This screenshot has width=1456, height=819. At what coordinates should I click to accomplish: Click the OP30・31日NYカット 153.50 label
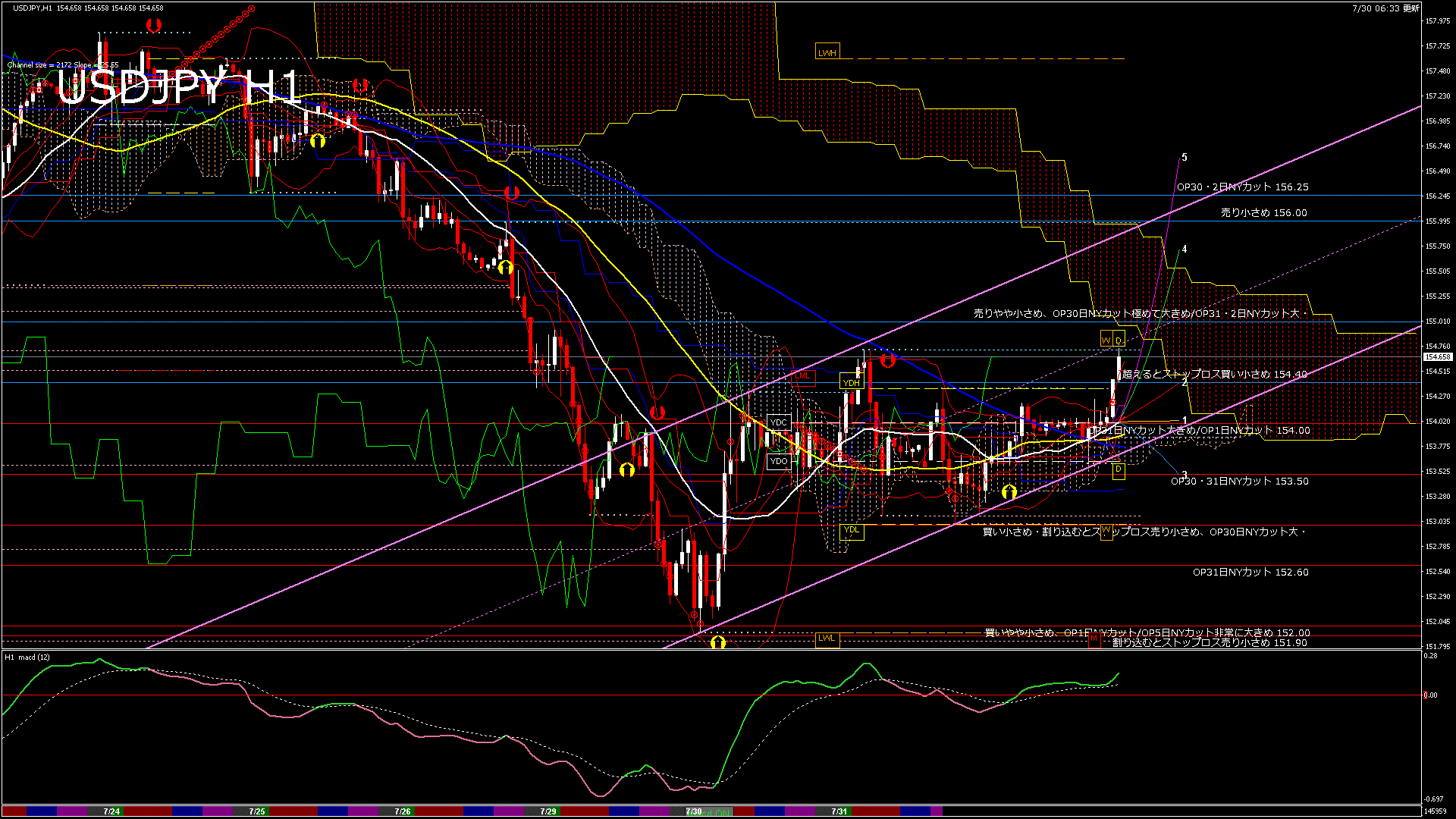click(x=1239, y=482)
